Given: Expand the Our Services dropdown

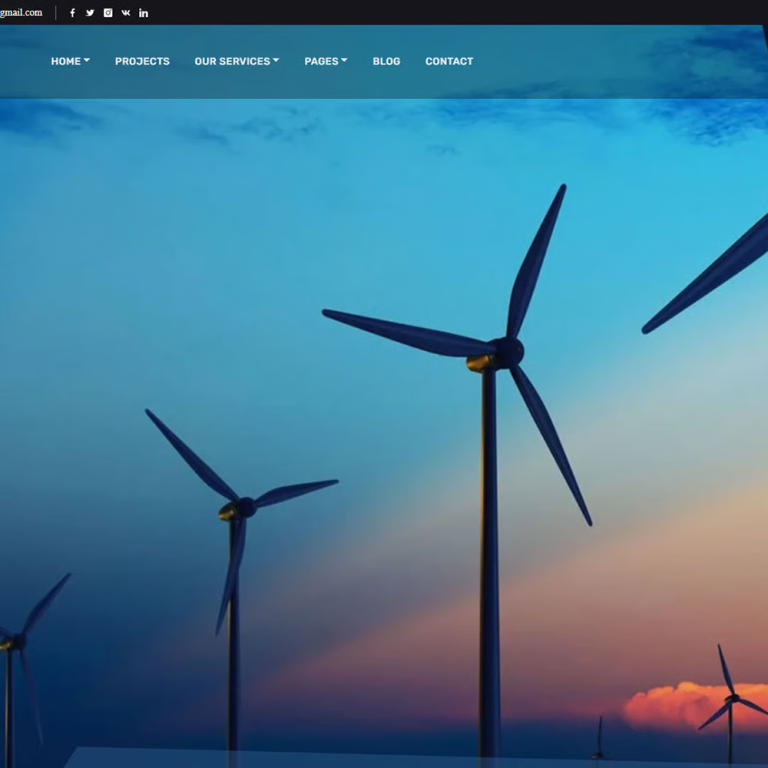Looking at the screenshot, I should coord(237,61).
